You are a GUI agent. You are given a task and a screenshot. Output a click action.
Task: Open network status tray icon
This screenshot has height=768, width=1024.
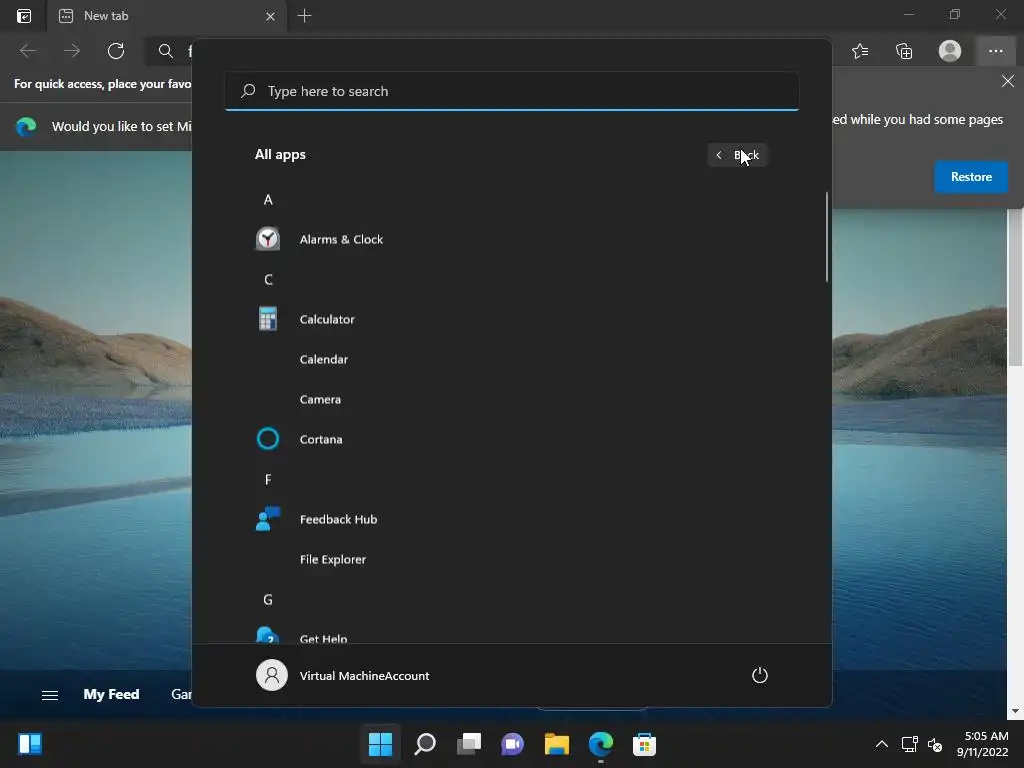click(x=909, y=744)
